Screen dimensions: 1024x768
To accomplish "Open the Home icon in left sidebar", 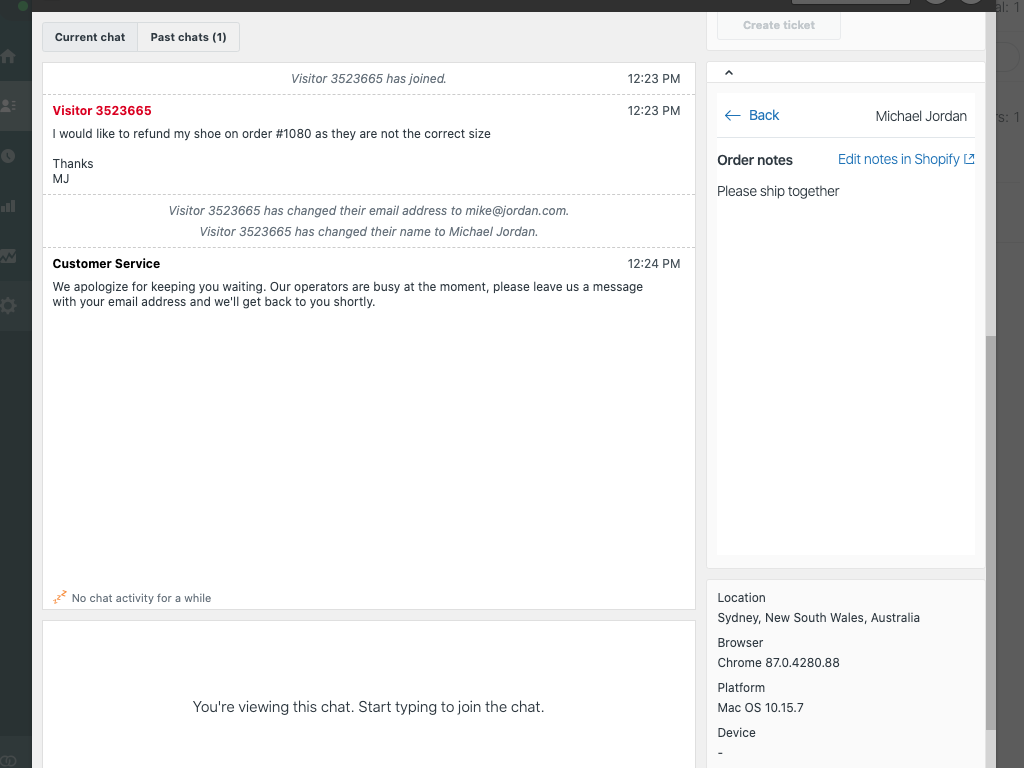I will pyautogui.click(x=9, y=57).
